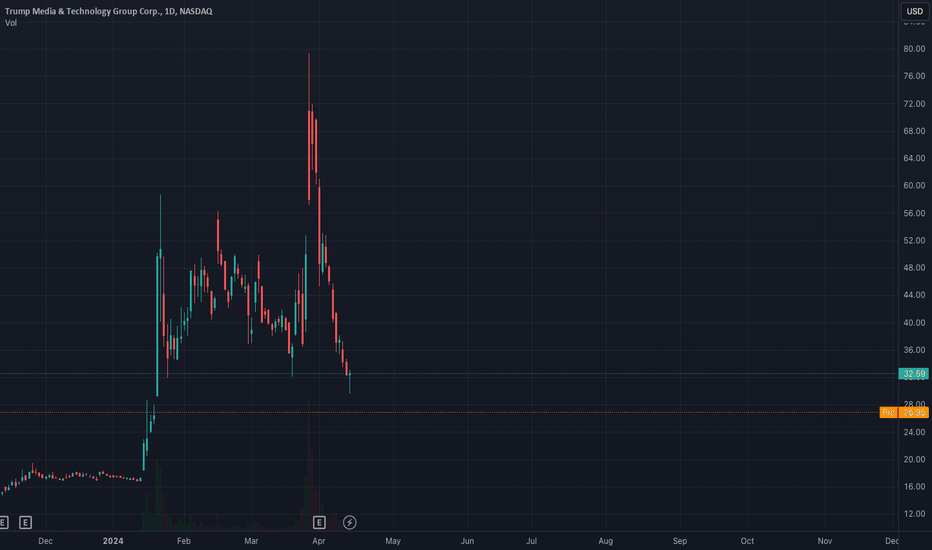Click the Oct label on time axis
The height and width of the screenshot is (550, 932).
(x=747, y=541)
